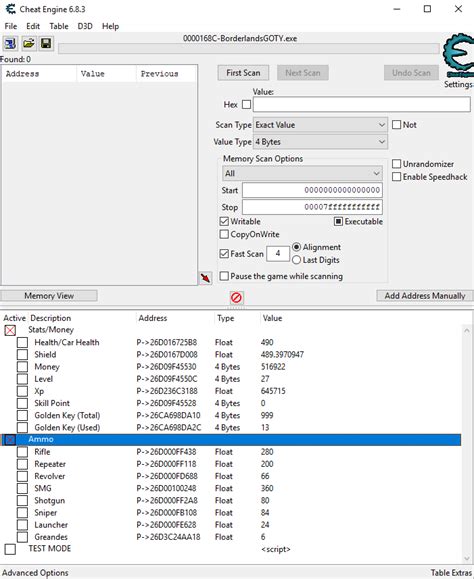Freeze the Health/Car Health entry

23,342
